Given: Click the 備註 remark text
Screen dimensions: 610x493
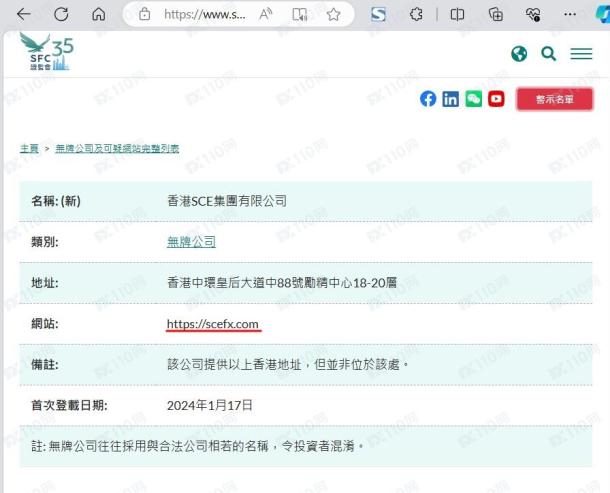Looking at the screenshot, I should (288, 365).
